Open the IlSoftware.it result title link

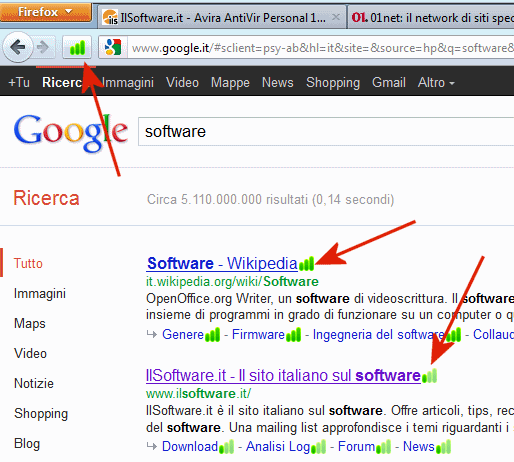pos(283,376)
